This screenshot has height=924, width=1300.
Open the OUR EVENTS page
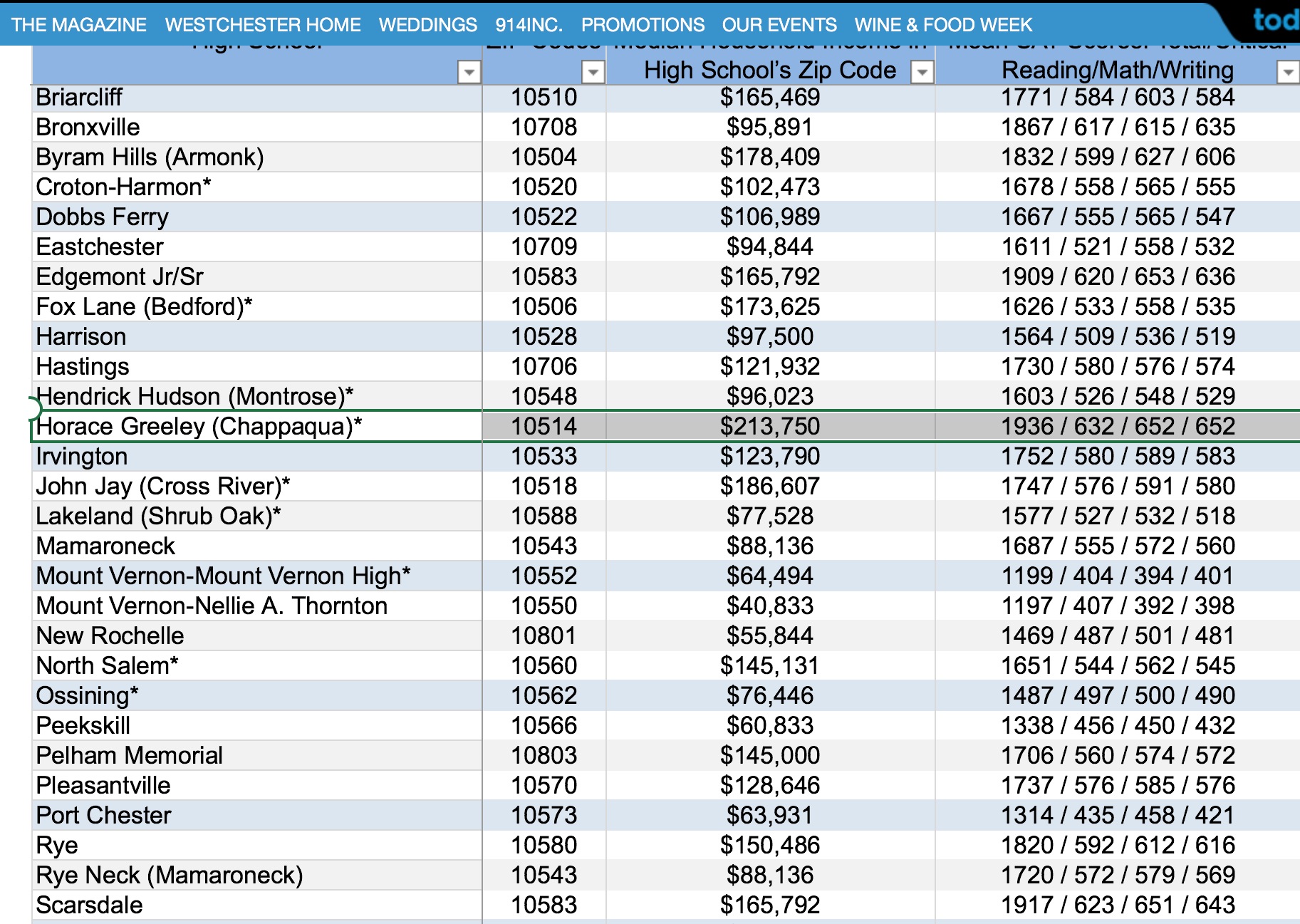779,24
